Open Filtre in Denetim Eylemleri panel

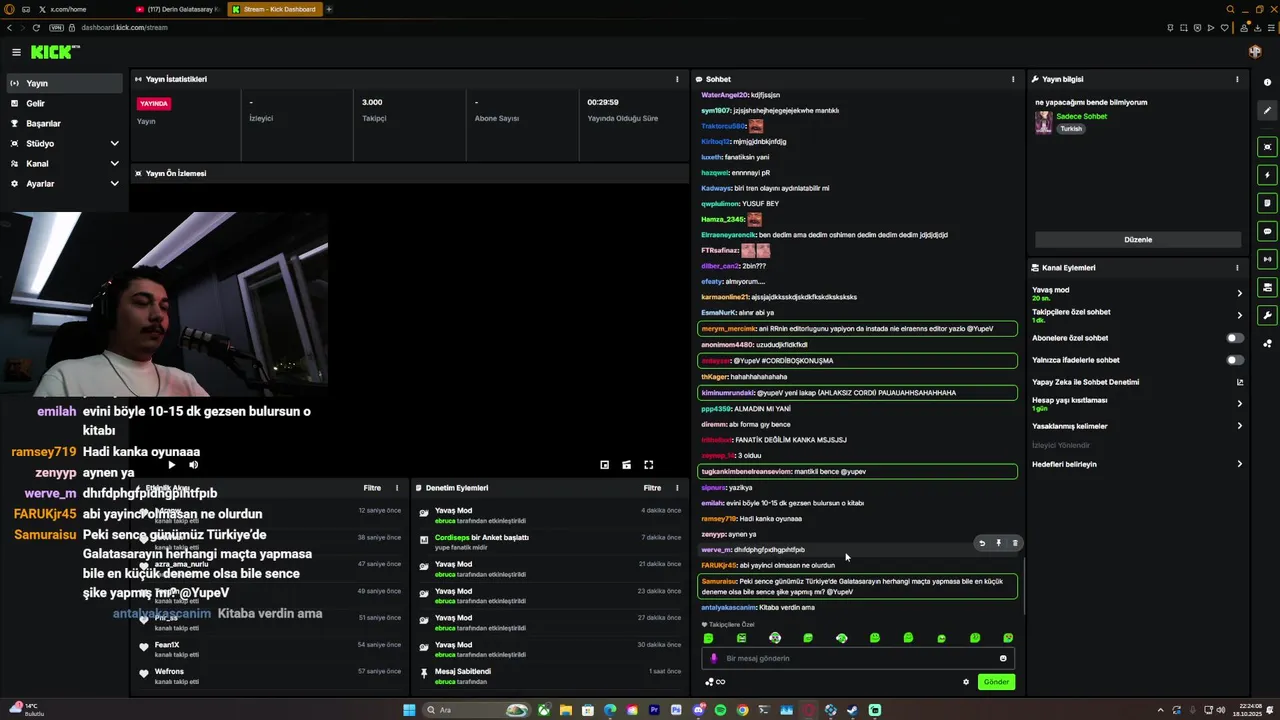652,488
